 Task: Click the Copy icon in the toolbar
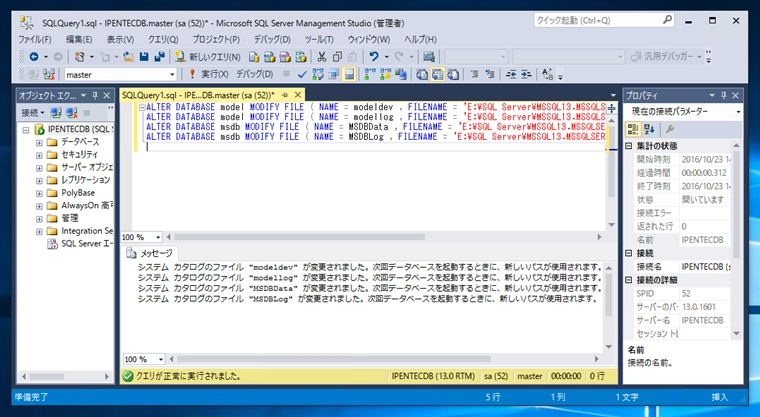[x=337, y=57]
